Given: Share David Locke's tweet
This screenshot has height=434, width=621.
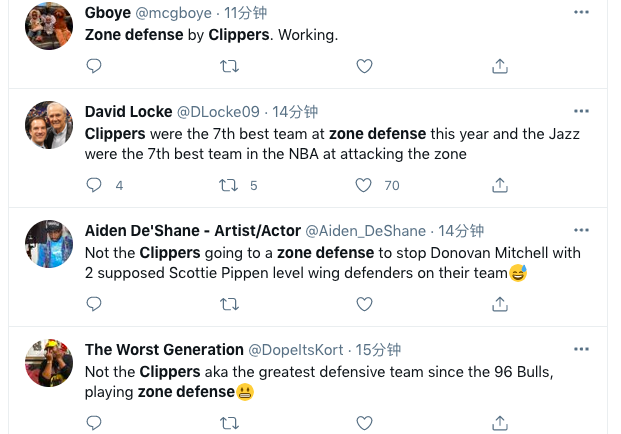Looking at the screenshot, I should 499,185.
